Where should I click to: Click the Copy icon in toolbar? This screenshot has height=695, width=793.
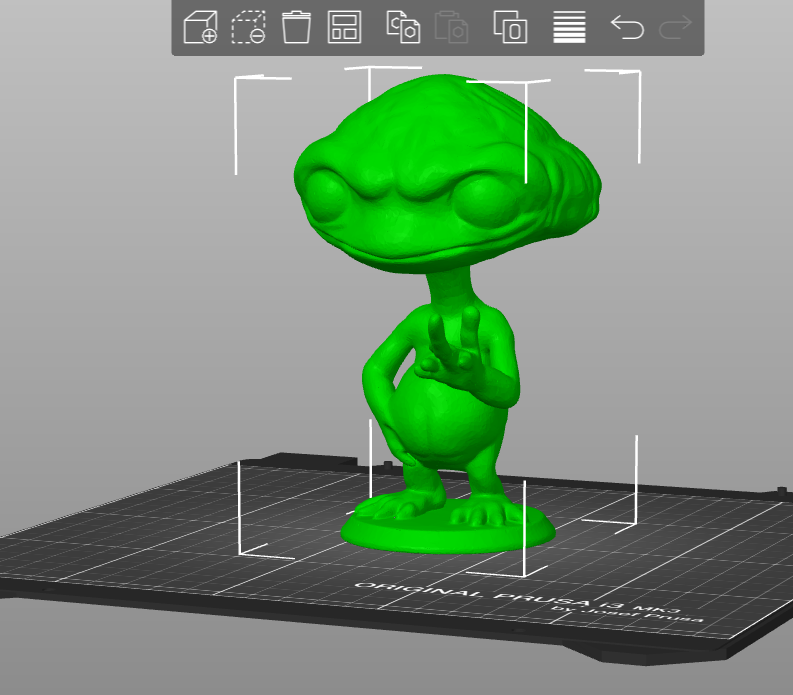(403, 27)
